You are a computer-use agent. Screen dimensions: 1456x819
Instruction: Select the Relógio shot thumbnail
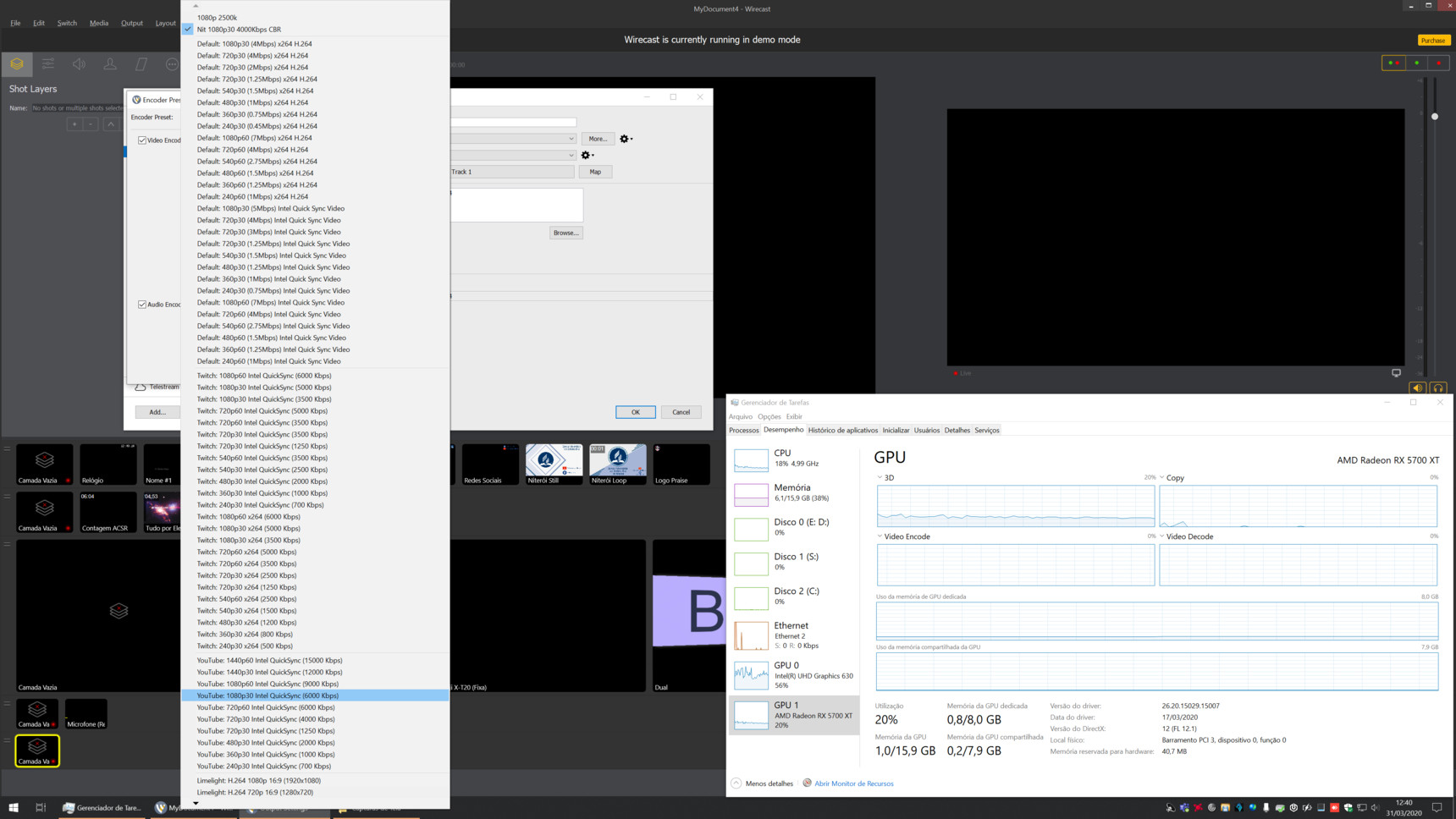[108, 464]
